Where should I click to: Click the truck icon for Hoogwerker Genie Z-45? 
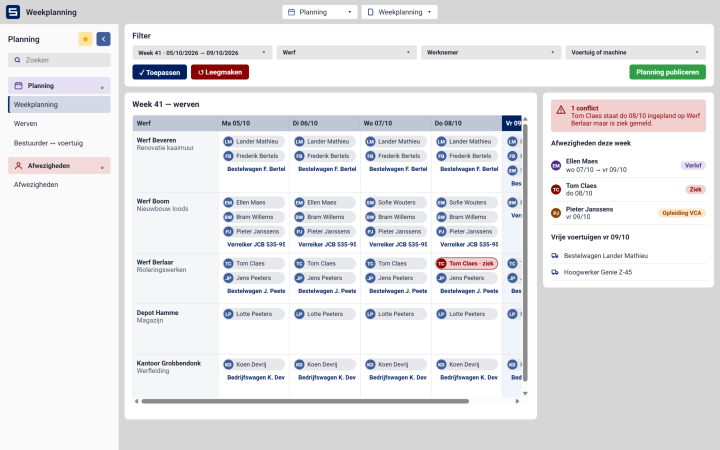555,272
